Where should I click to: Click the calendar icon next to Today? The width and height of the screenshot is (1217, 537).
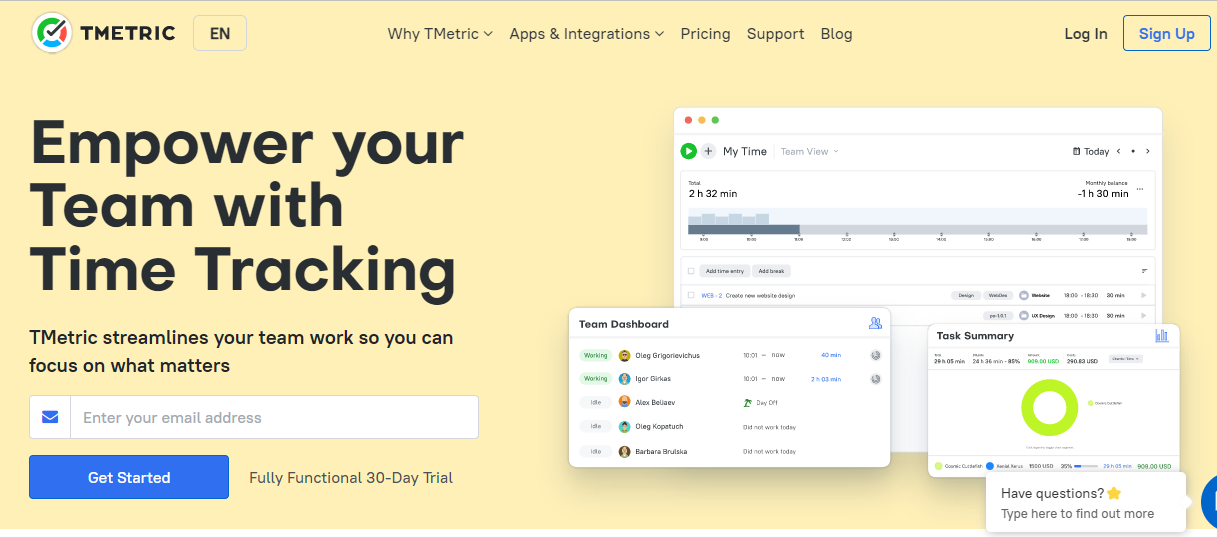[x=1076, y=152]
